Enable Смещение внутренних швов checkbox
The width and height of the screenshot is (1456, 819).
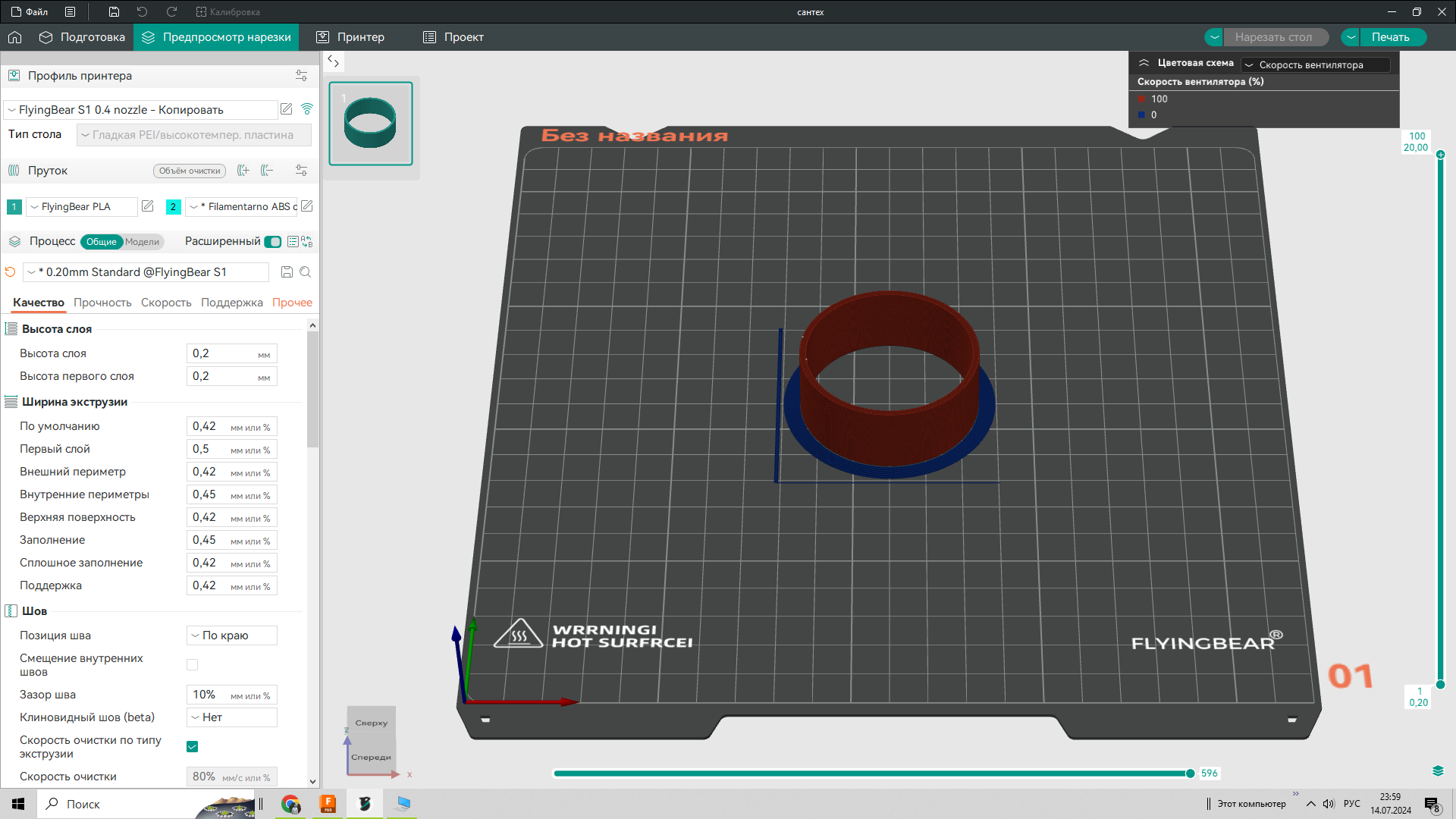coord(193,665)
